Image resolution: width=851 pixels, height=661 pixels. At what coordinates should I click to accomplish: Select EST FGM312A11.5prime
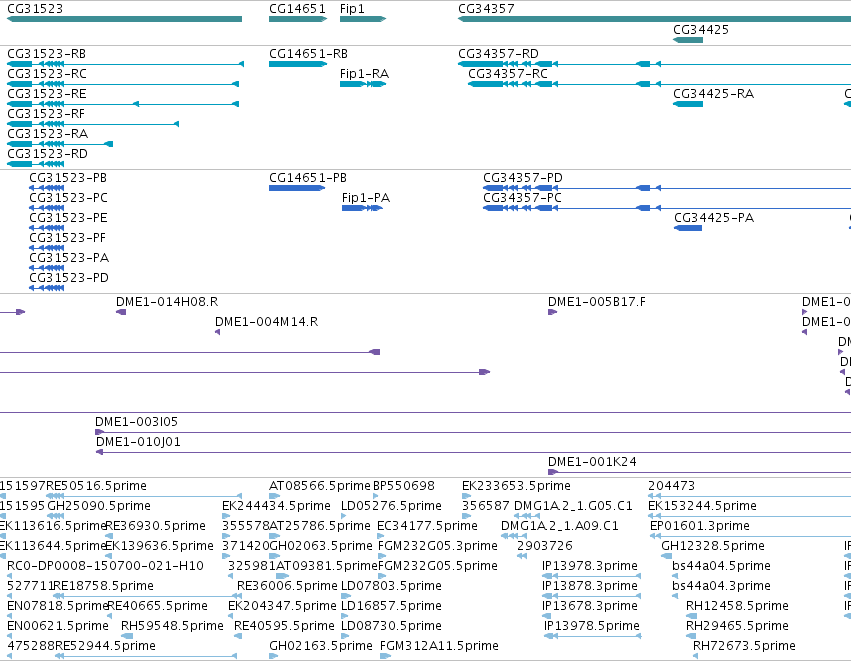pos(385,656)
